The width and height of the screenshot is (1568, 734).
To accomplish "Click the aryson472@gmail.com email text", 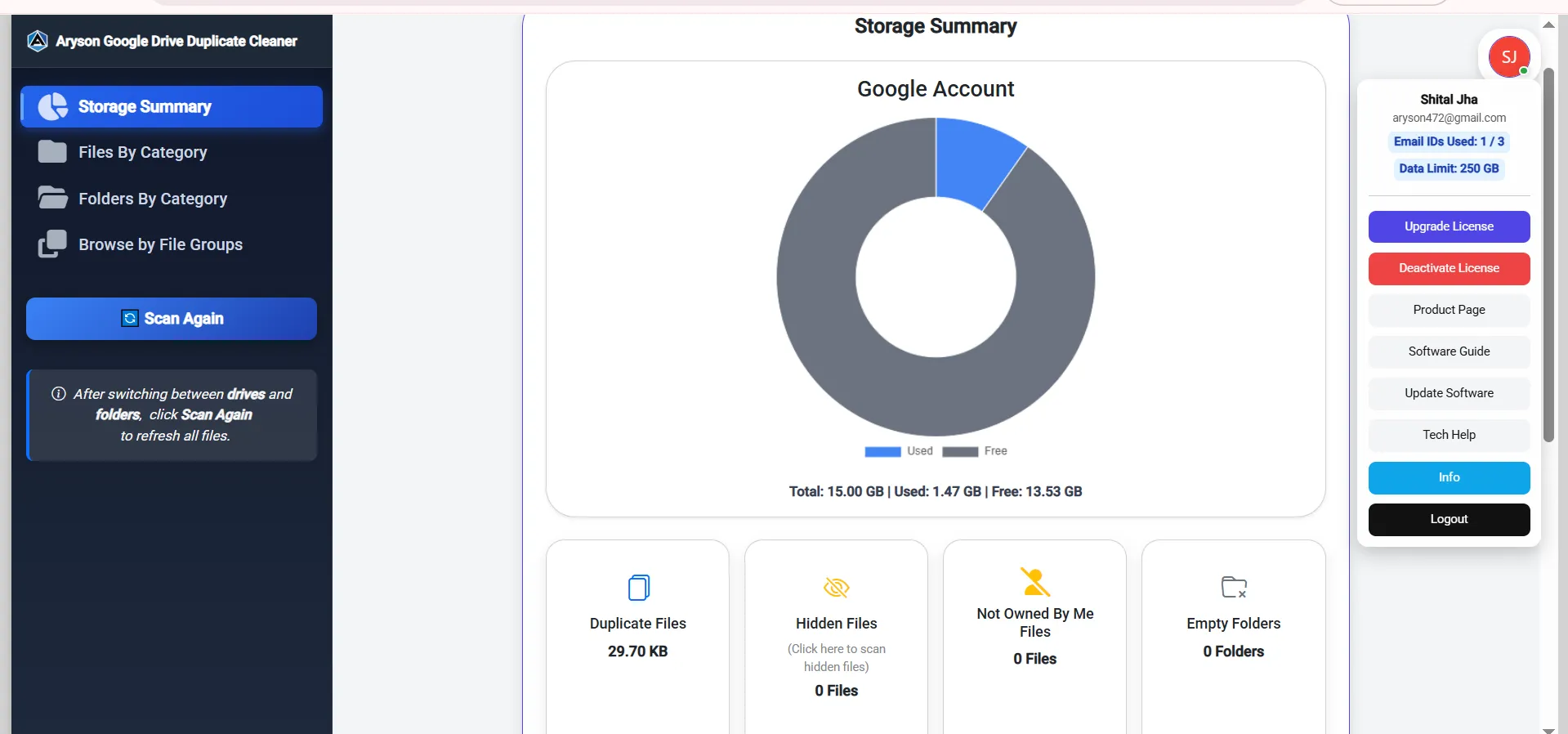I will coord(1449,118).
